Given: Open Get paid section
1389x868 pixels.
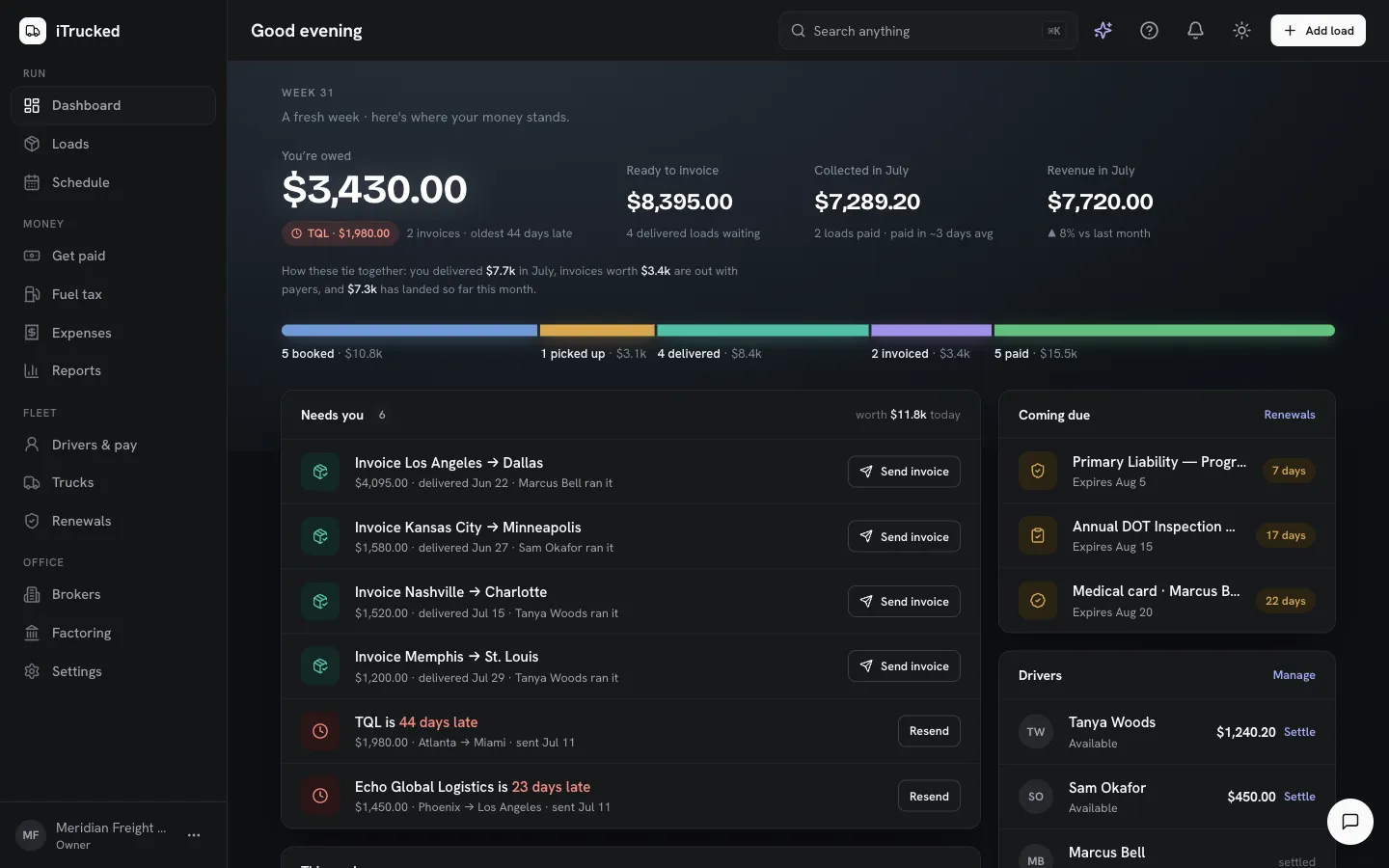Looking at the screenshot, I should tap(113, 256).
